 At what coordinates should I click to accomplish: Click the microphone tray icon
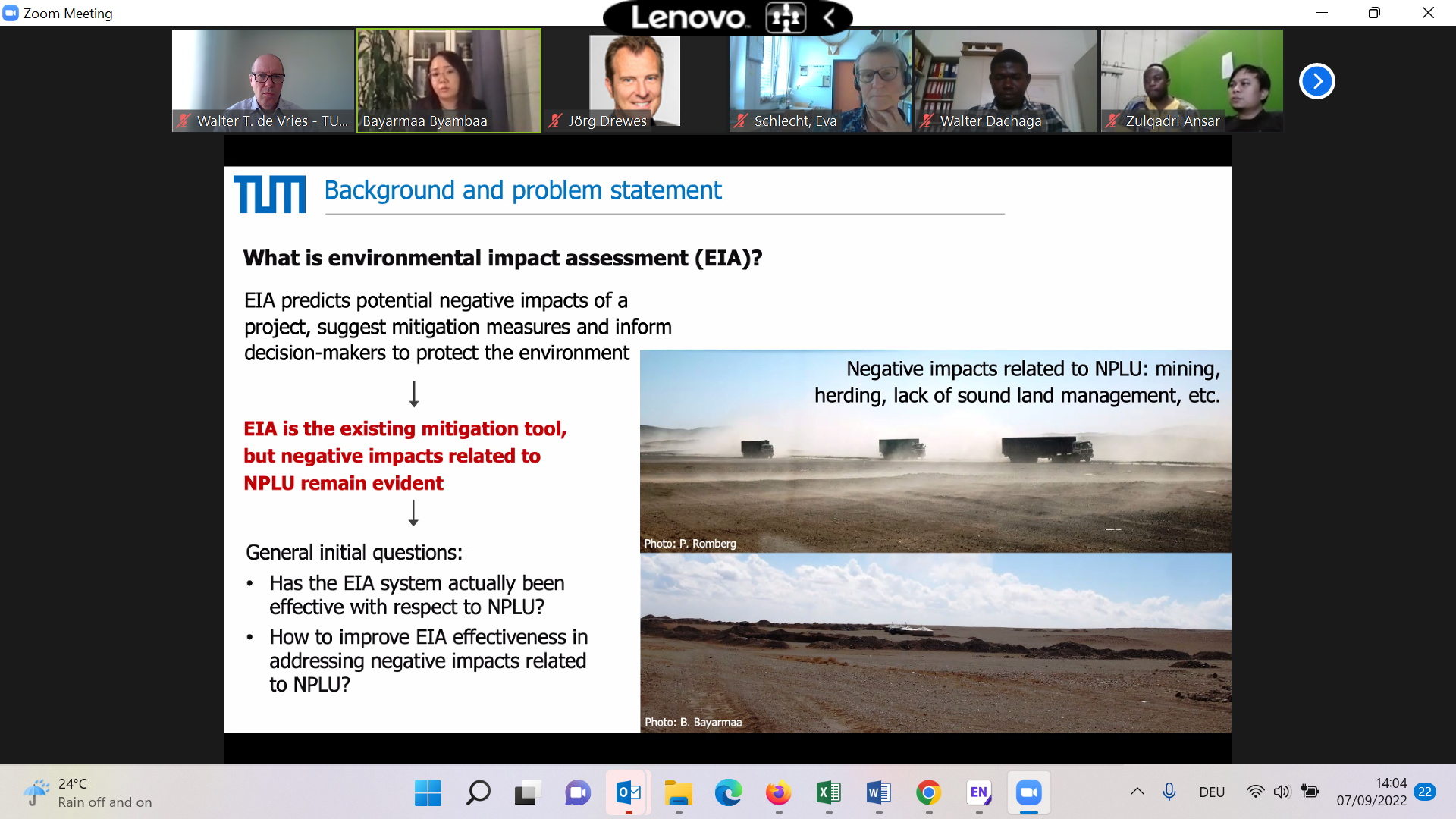(1169, 792)
